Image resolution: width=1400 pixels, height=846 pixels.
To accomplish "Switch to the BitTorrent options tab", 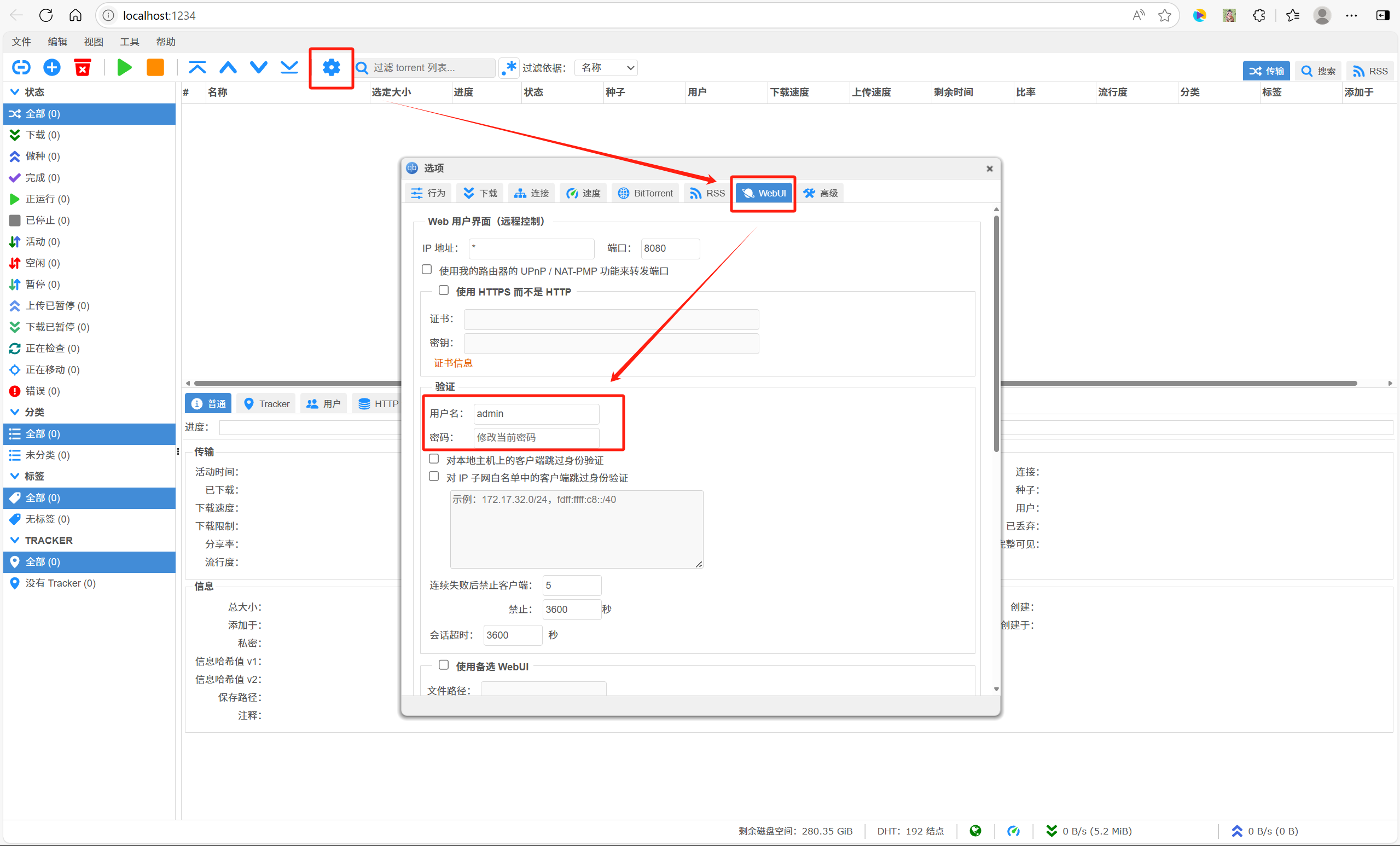I will [646, 193].
